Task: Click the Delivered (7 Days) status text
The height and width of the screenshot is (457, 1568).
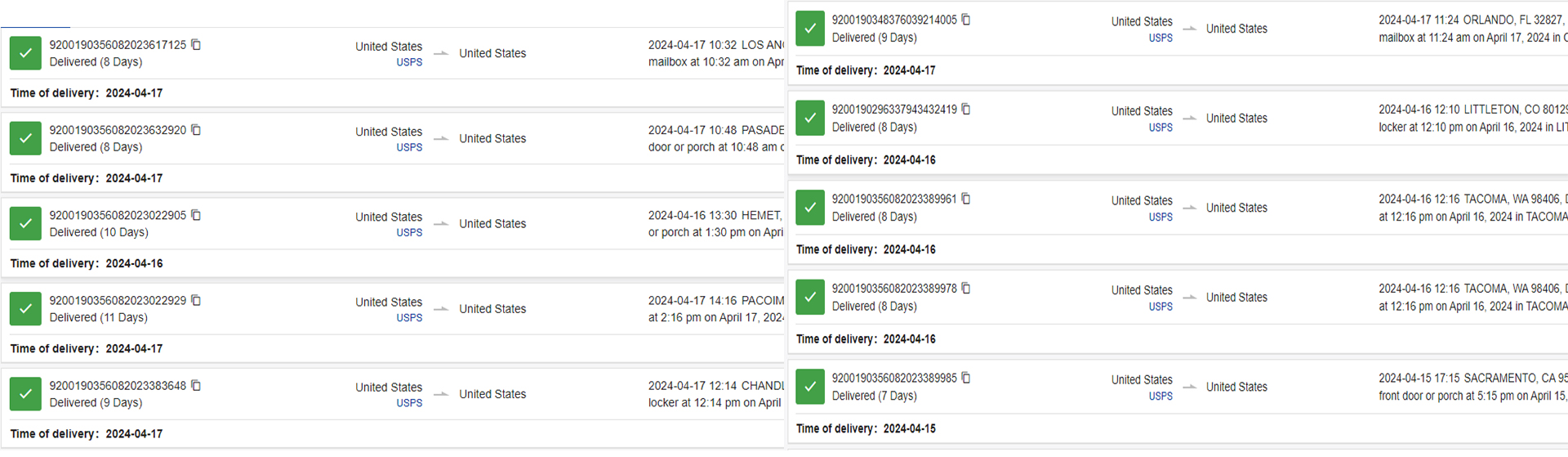Action: click(x=874, y=396)
